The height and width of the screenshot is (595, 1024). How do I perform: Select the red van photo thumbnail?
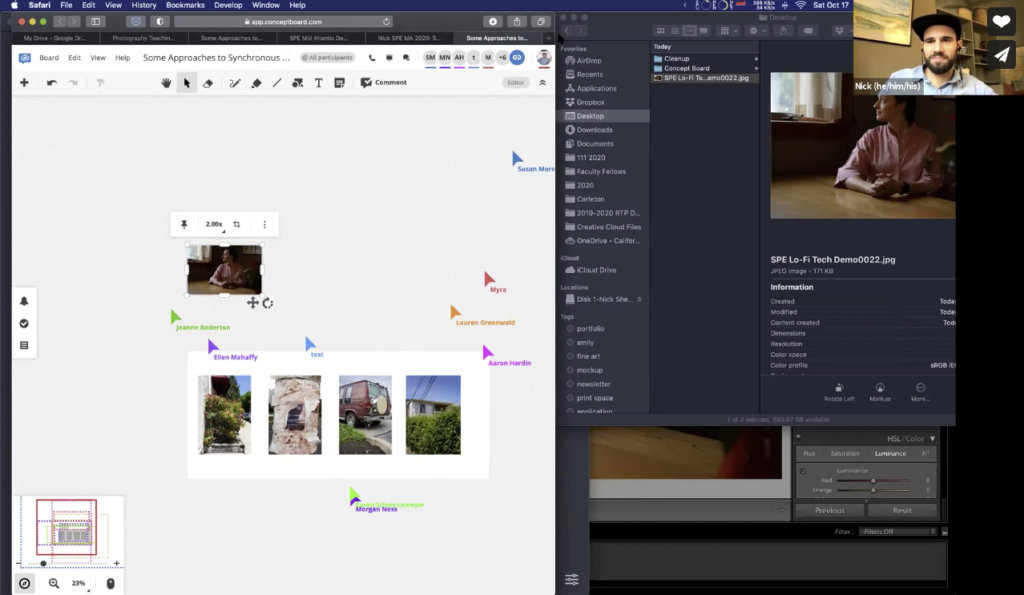click(x=365, y=415)
